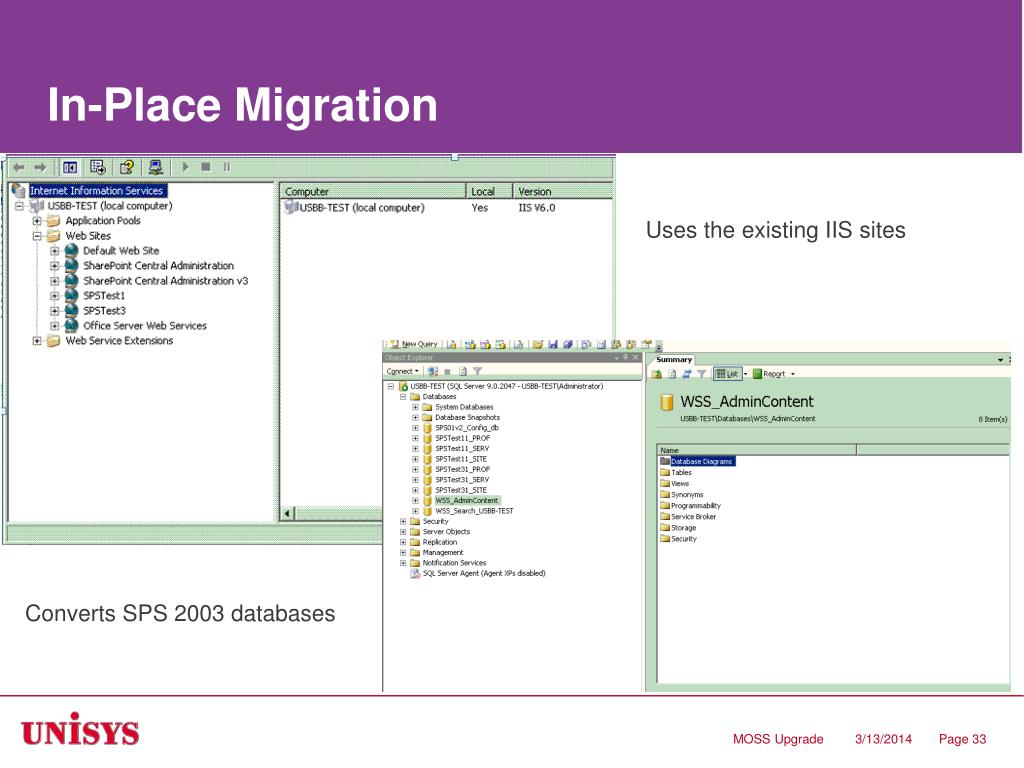
Task: Select the Server Objects folder
Action: [x=446, y=532]
